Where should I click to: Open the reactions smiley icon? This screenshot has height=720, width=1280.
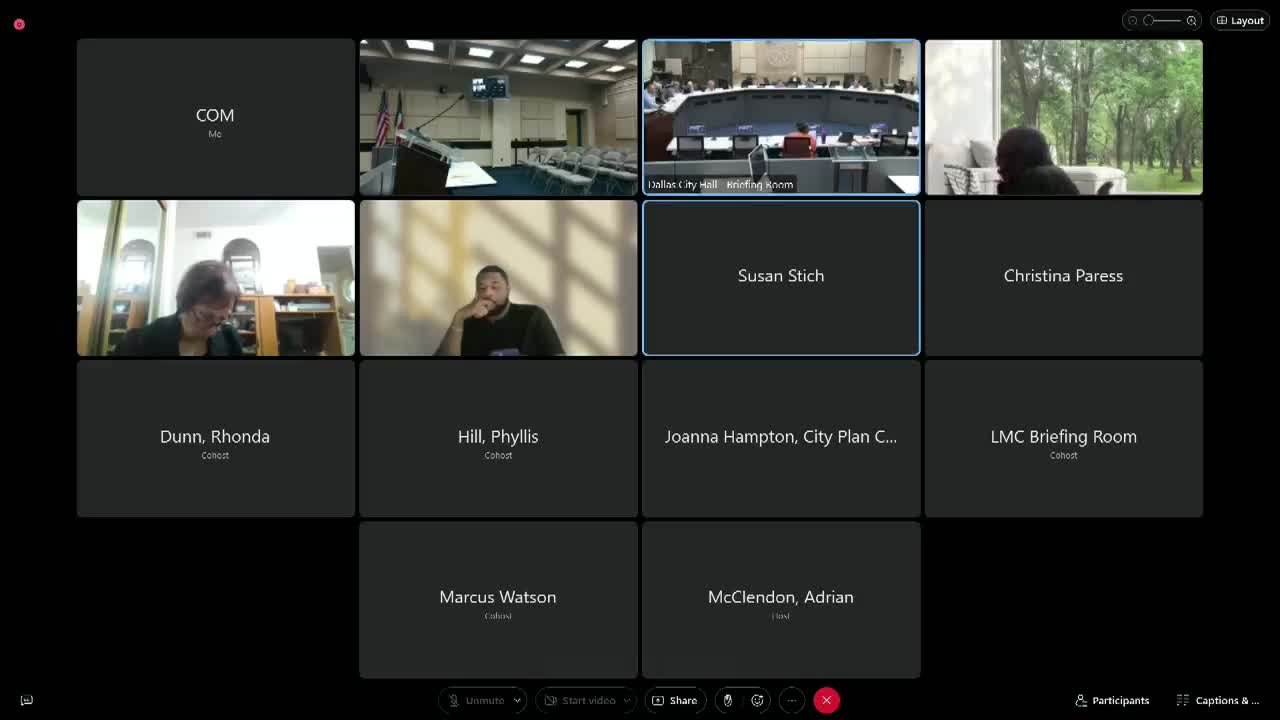757,700
